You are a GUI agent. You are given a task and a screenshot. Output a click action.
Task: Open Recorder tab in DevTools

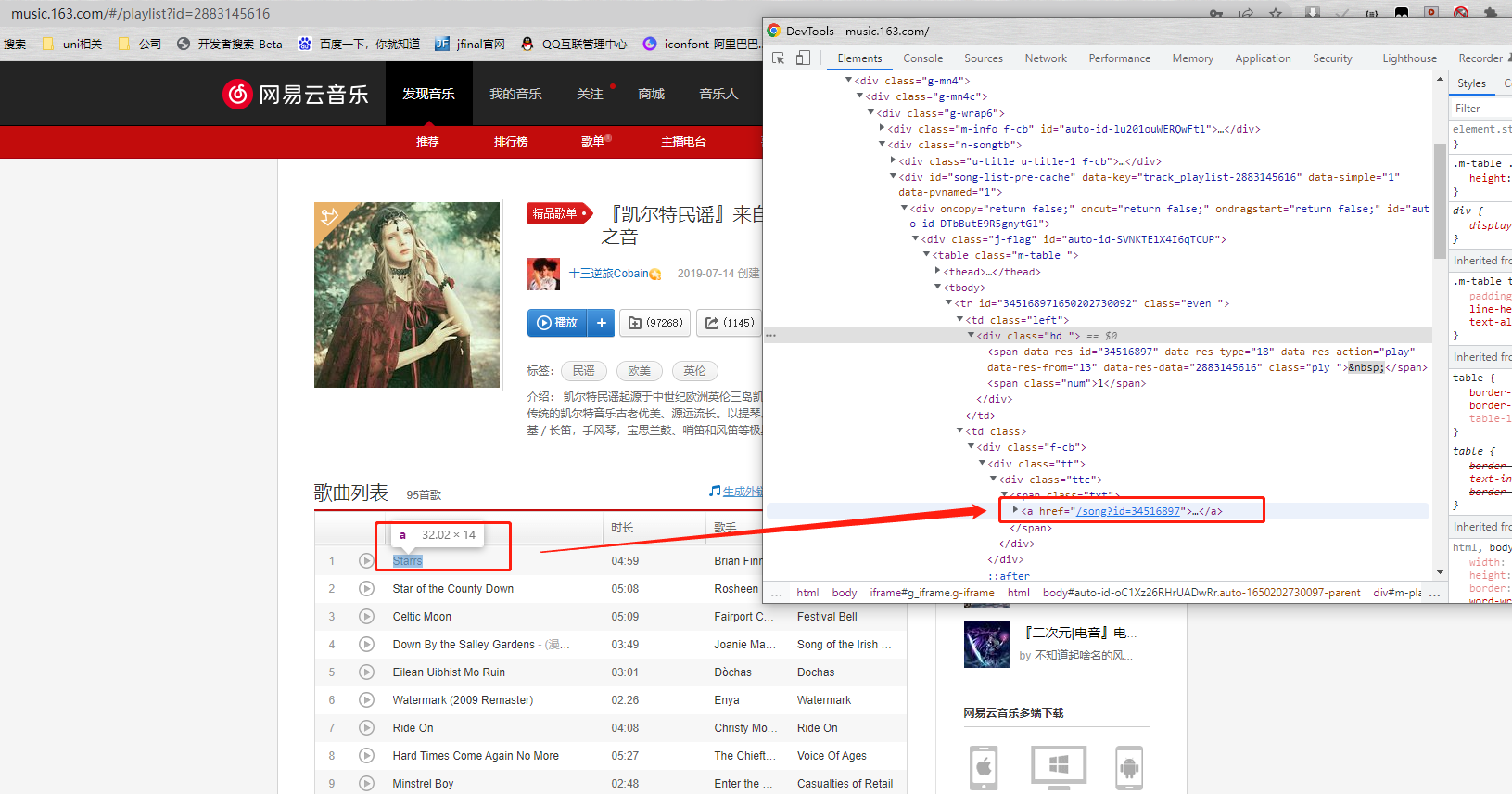coord(1480,58)
